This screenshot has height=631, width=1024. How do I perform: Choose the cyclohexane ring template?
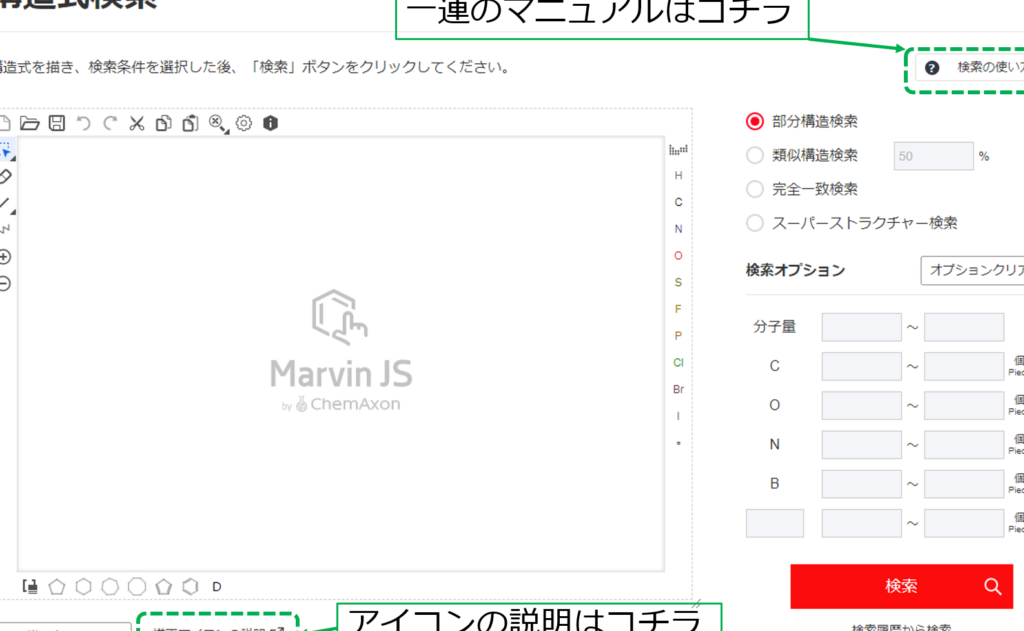click(84, 587)
